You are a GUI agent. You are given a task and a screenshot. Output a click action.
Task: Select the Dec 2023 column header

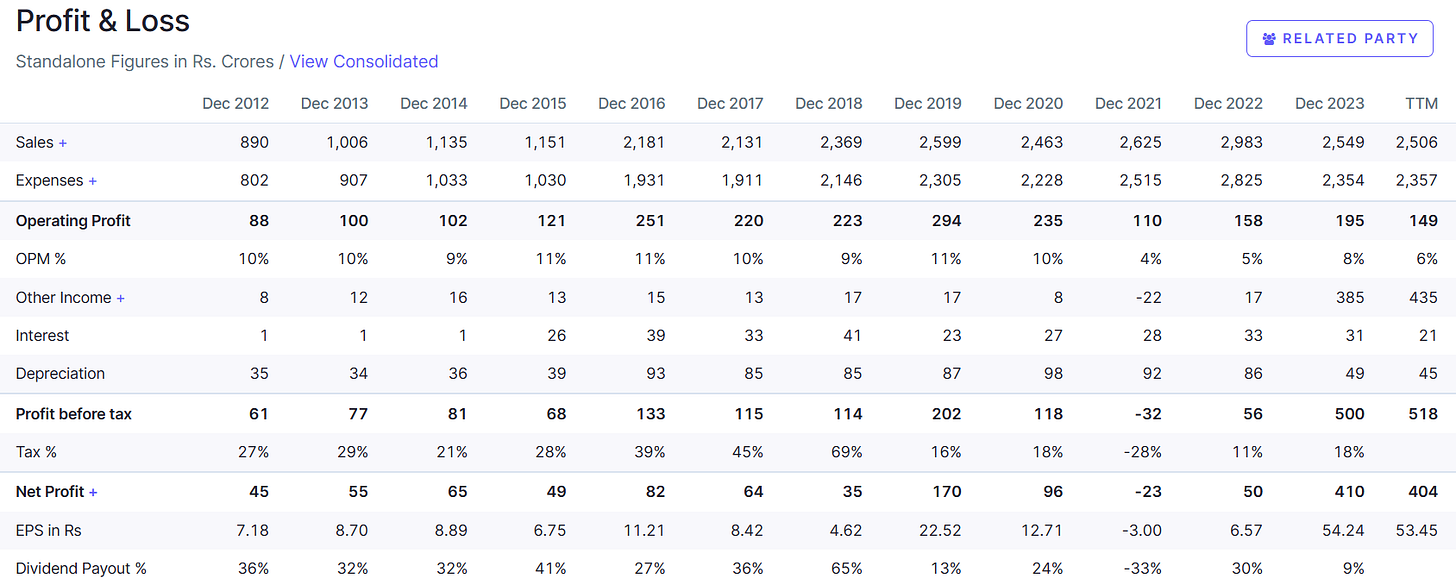click(1330, 103)
